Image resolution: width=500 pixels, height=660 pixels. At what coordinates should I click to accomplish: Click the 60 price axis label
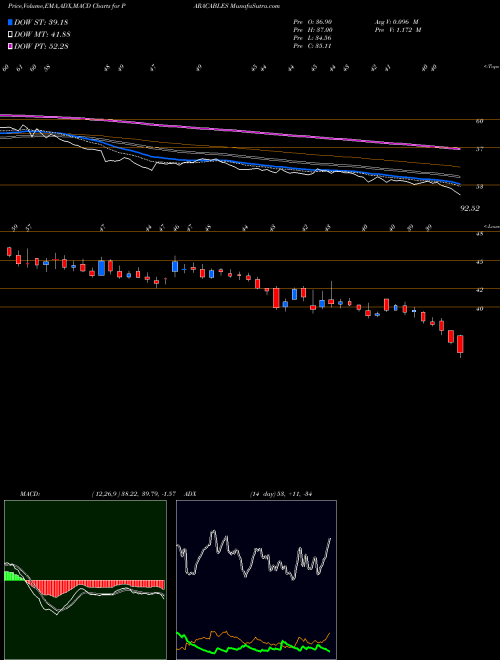point(479,121)
